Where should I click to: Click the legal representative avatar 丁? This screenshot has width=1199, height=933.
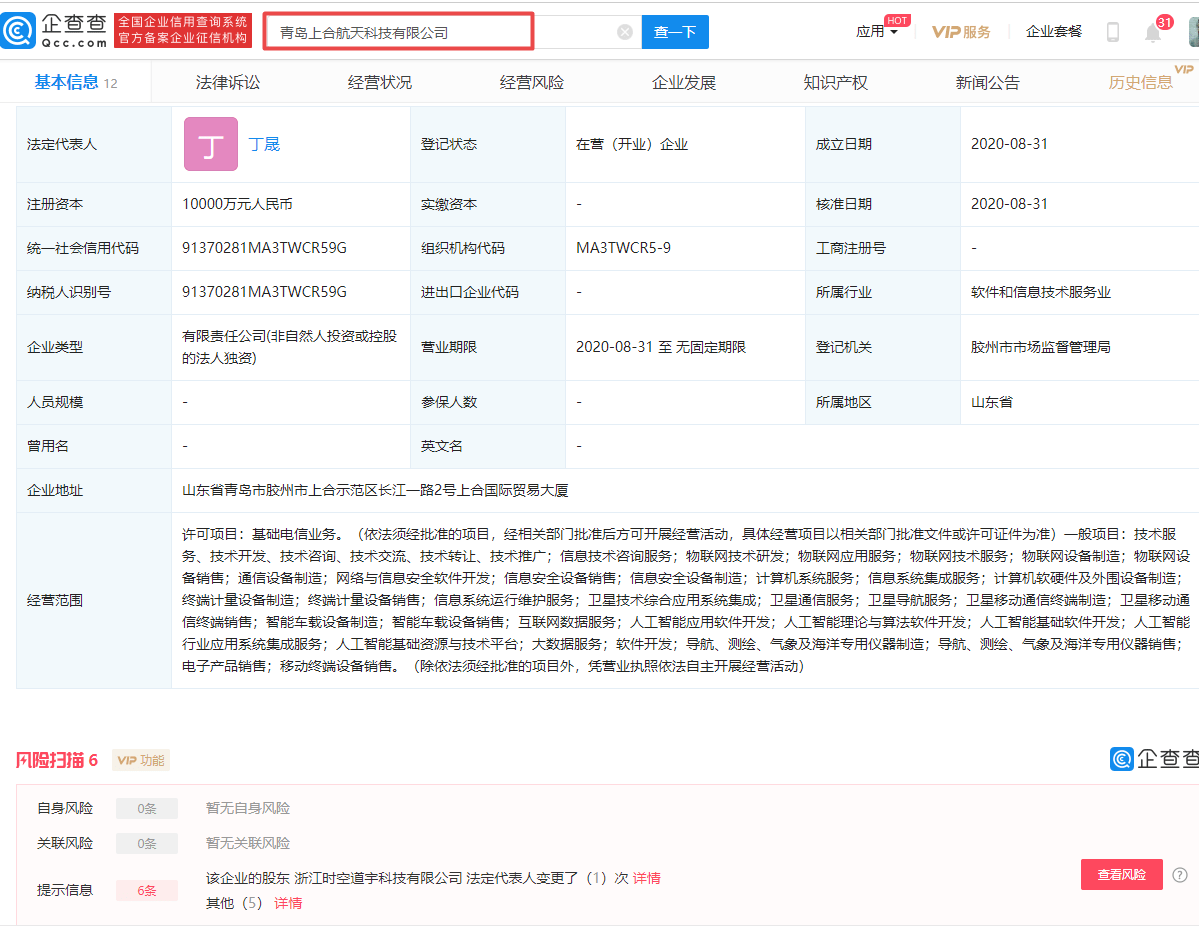click(210, 144)
